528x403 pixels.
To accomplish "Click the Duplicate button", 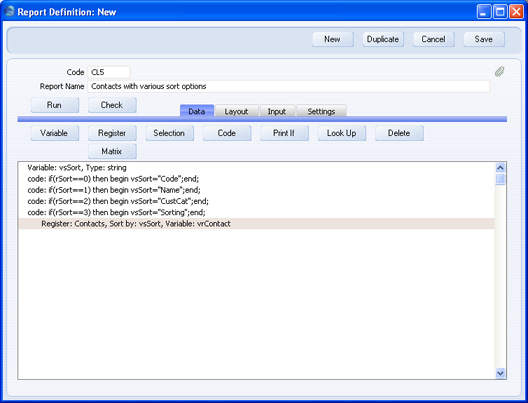I will tap(383, 39).
